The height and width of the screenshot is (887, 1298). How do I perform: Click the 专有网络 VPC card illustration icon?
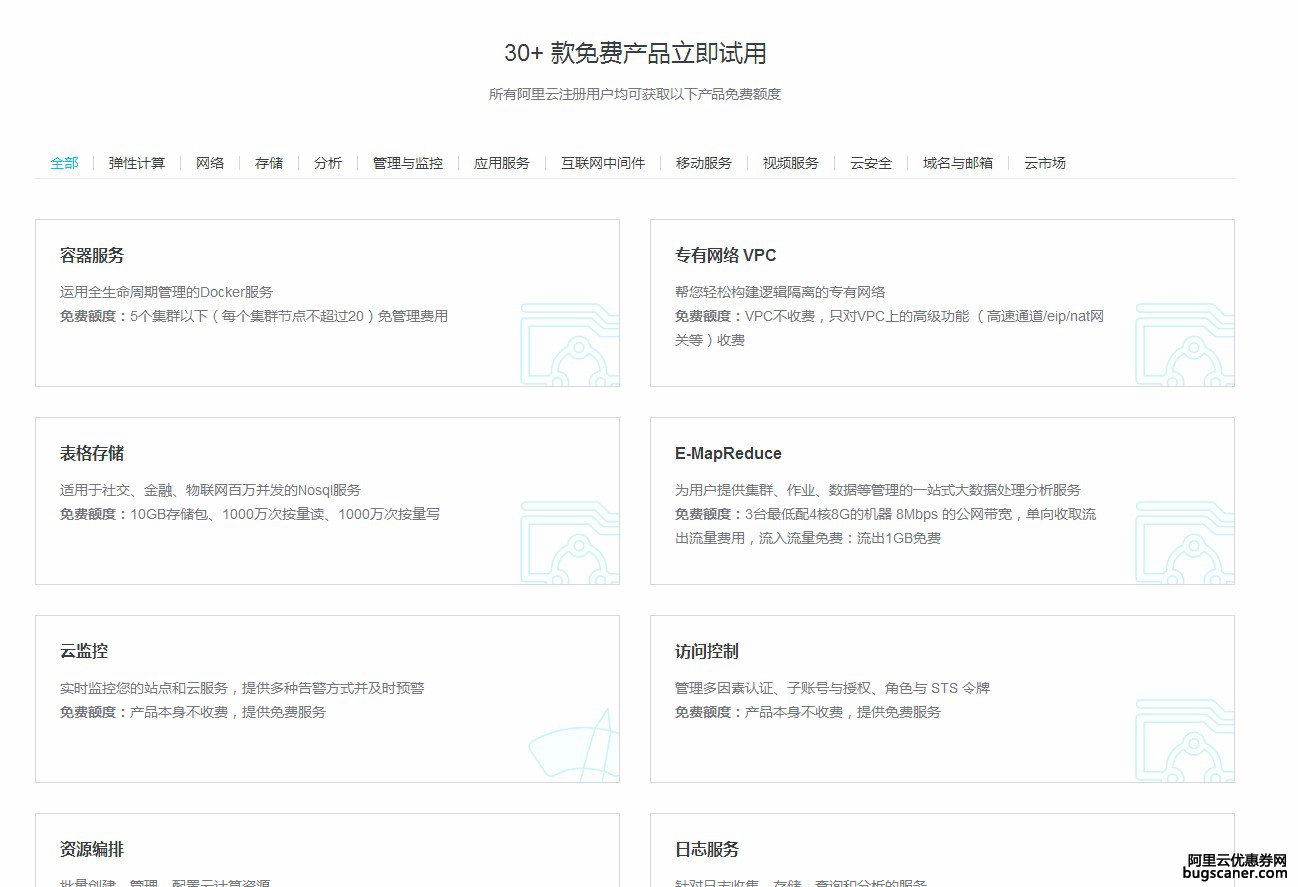1185,345
